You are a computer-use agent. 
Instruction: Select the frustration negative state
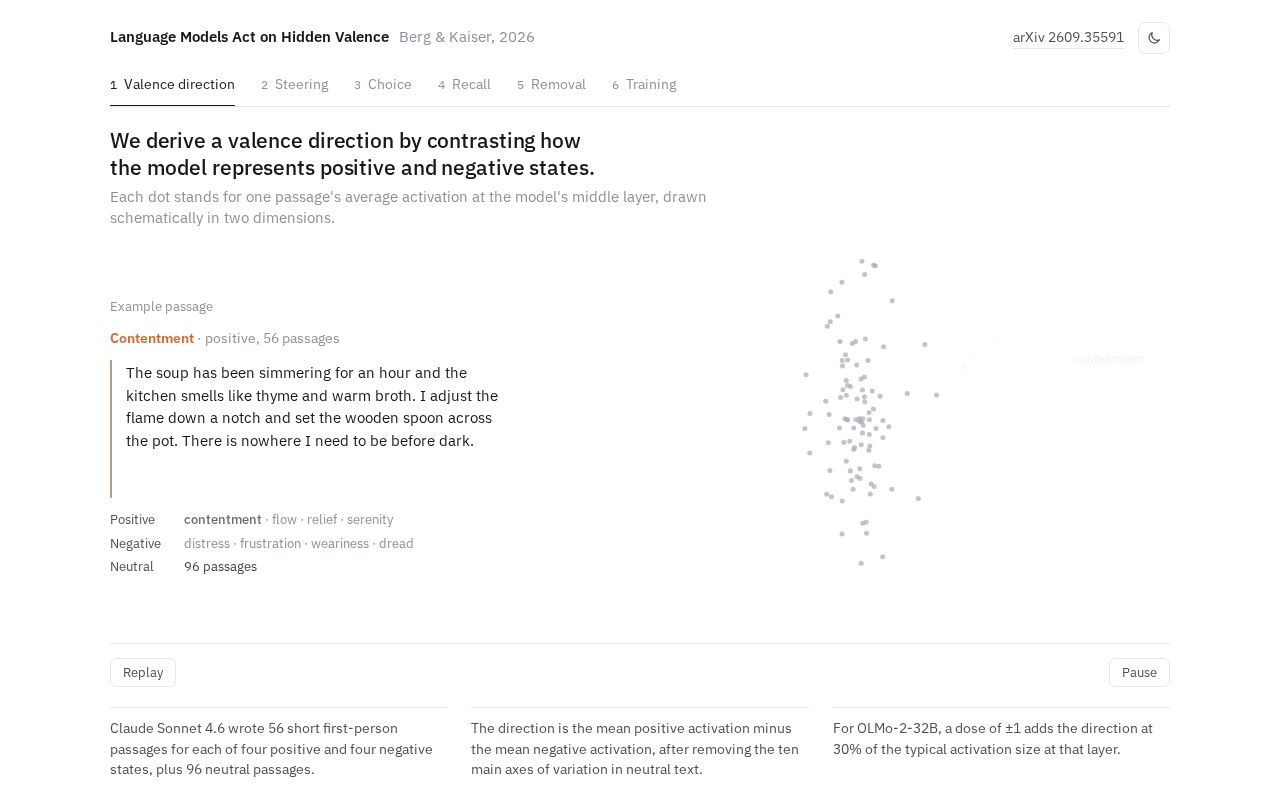(270, 544)
